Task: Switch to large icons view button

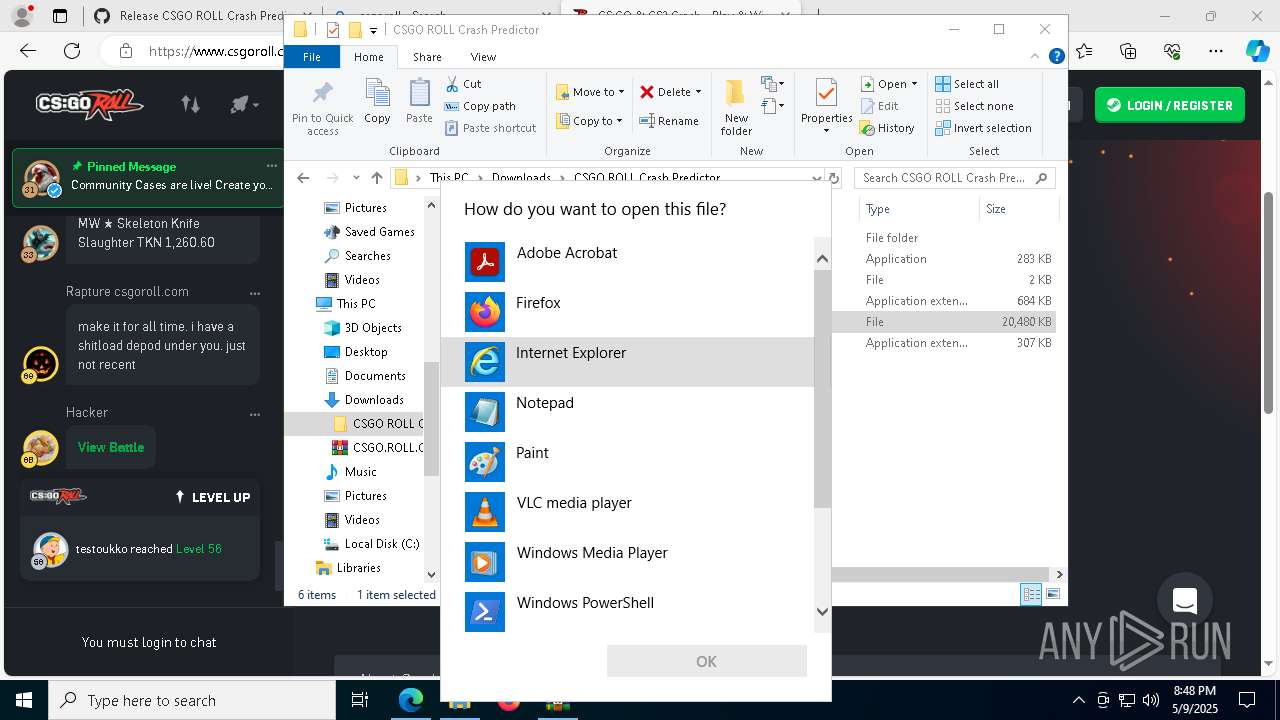Action: point(1053,594)
